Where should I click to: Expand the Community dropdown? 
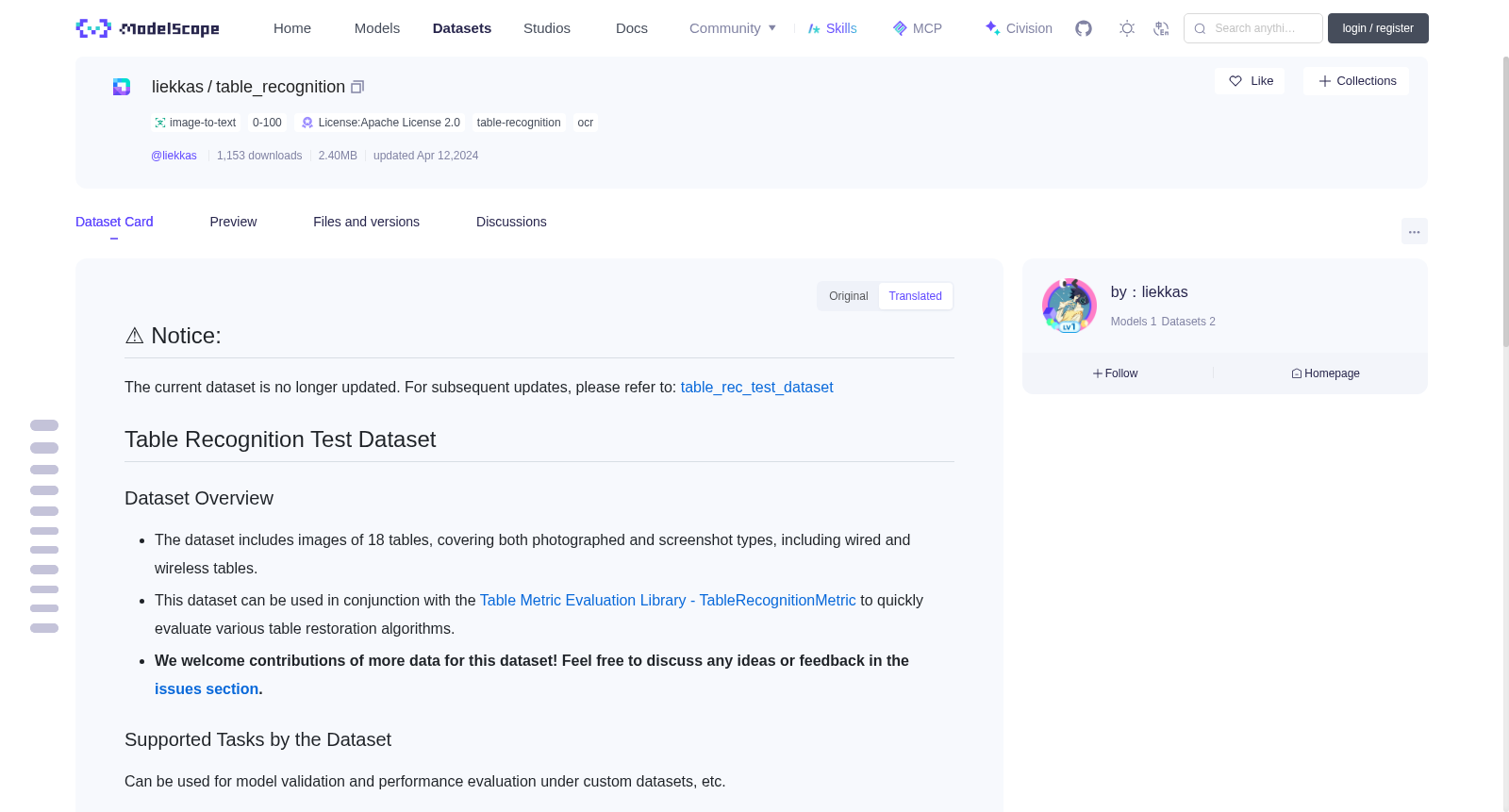click(x=733, y=28)
